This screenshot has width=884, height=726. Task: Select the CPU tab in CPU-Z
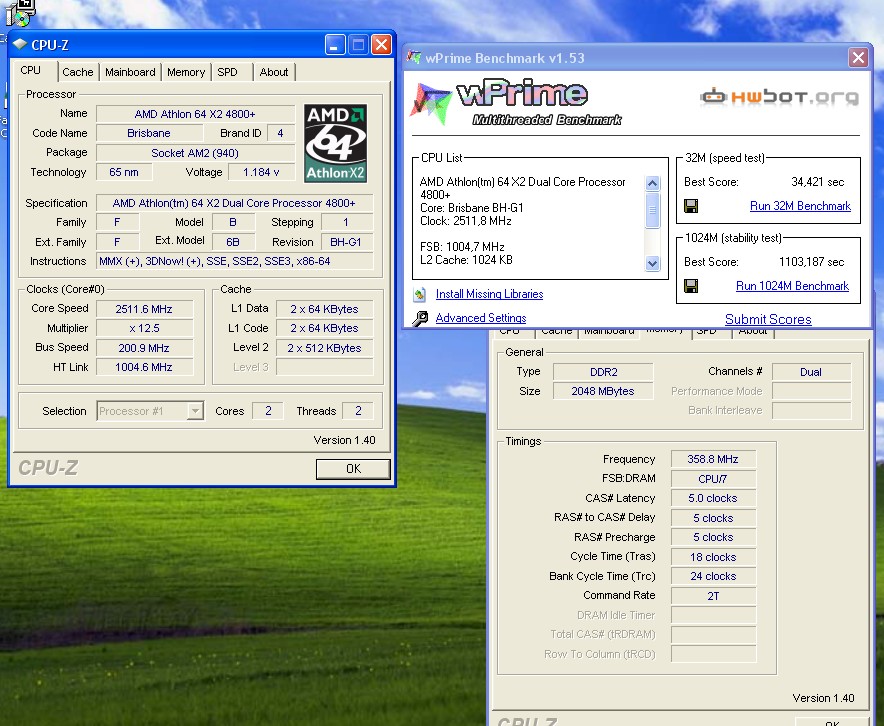pos(30,70)
